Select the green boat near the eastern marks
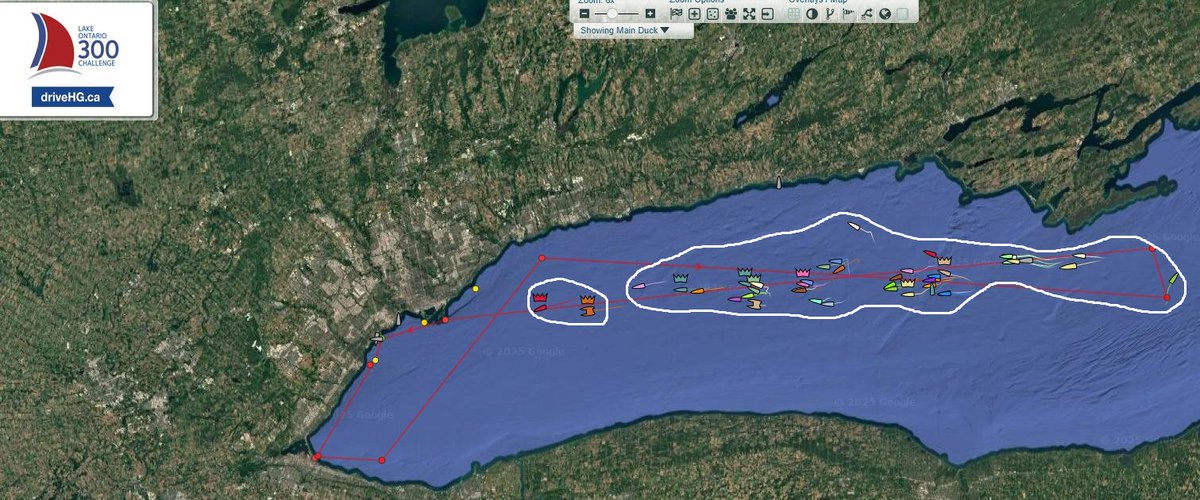 point(1174,278)
